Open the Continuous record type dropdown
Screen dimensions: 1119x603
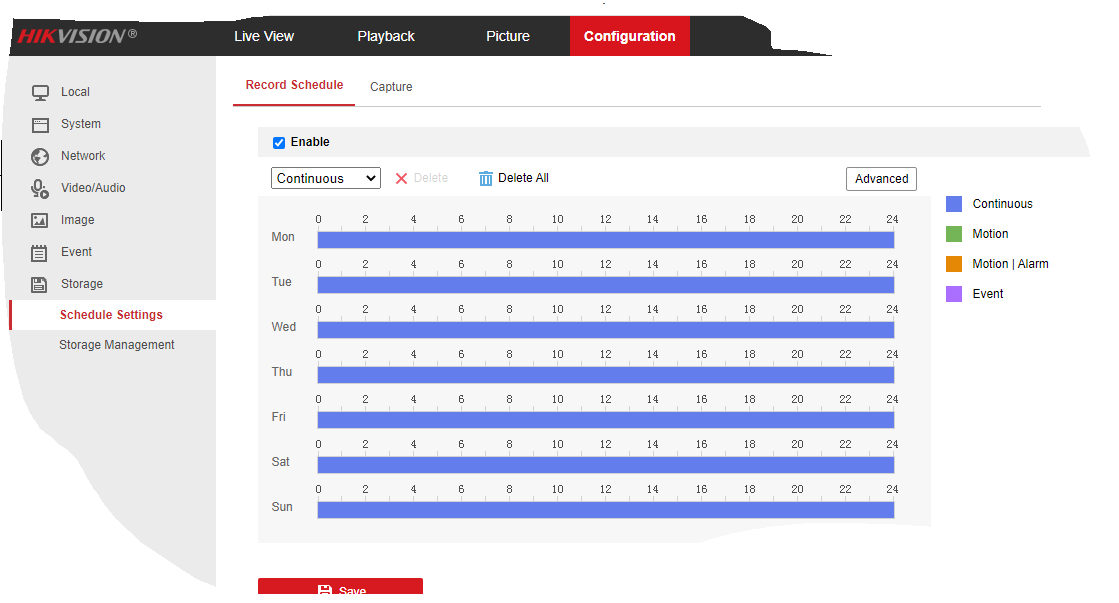point(325,179)
